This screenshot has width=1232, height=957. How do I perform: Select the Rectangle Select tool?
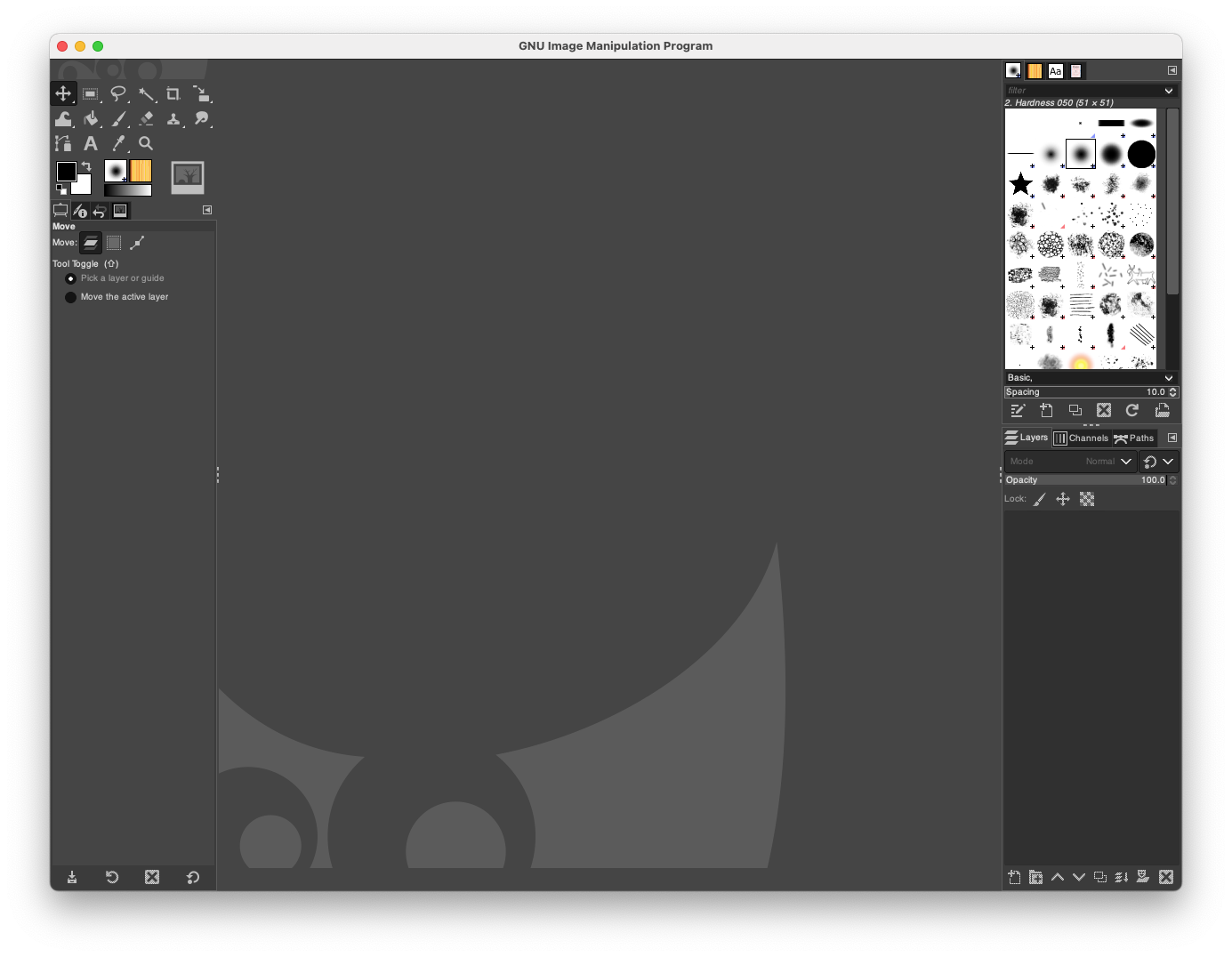click(x=91, y=93)
